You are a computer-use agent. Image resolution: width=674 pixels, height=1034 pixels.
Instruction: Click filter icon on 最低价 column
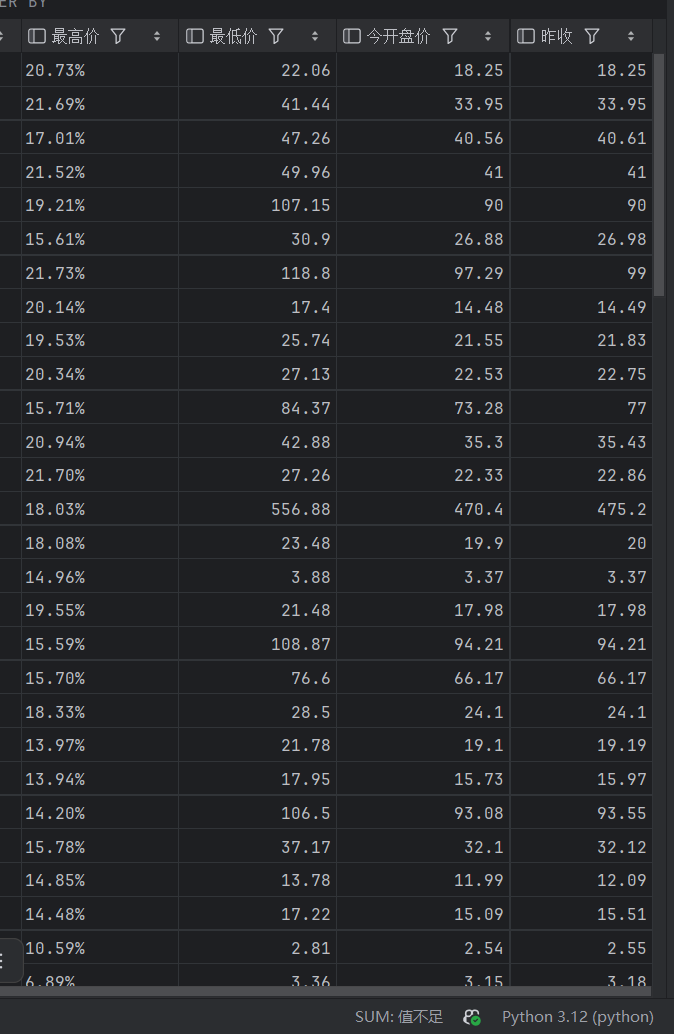(276, 36)
